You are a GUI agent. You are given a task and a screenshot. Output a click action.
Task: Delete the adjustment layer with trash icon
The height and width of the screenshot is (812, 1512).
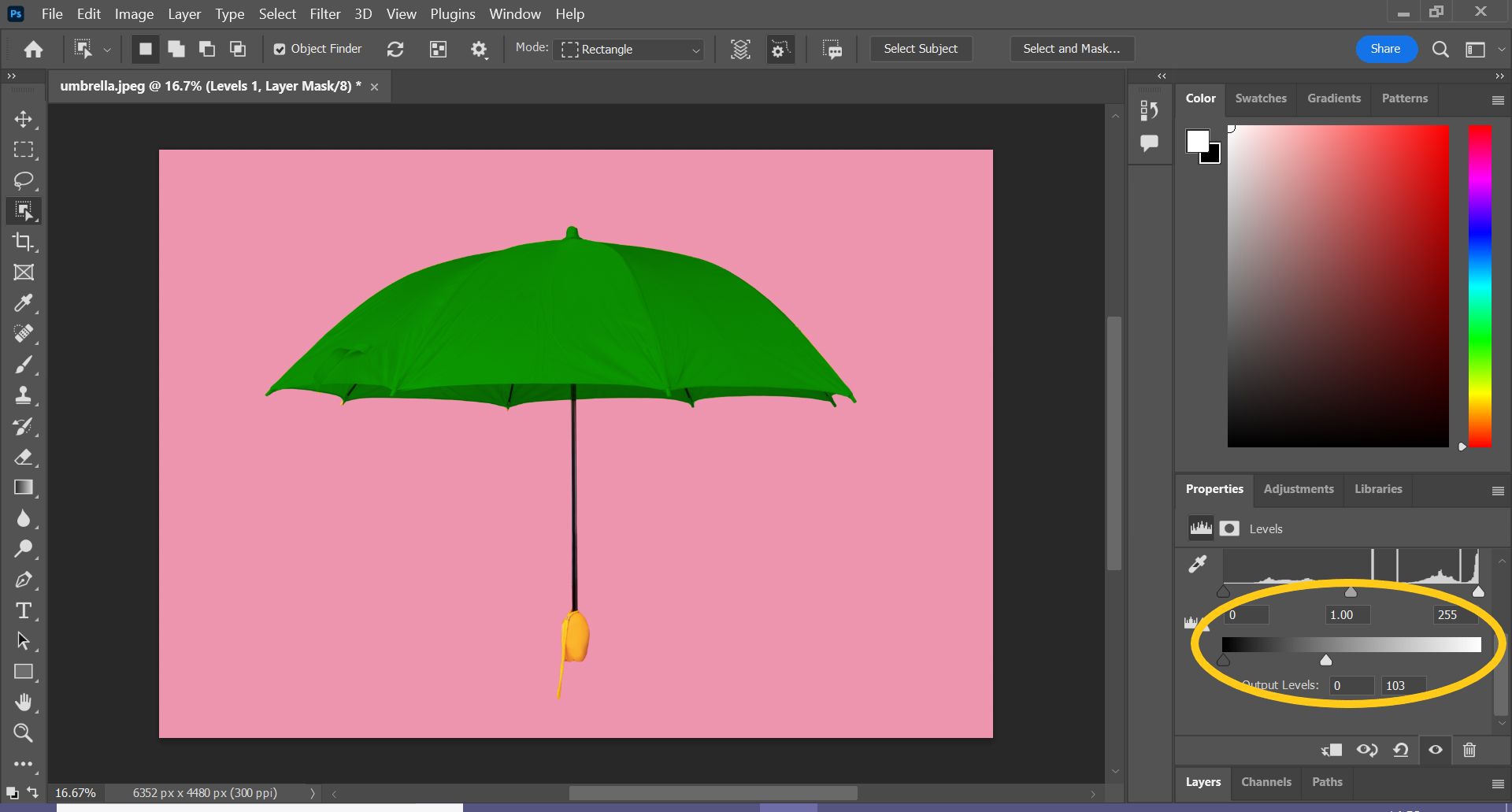1469,750
